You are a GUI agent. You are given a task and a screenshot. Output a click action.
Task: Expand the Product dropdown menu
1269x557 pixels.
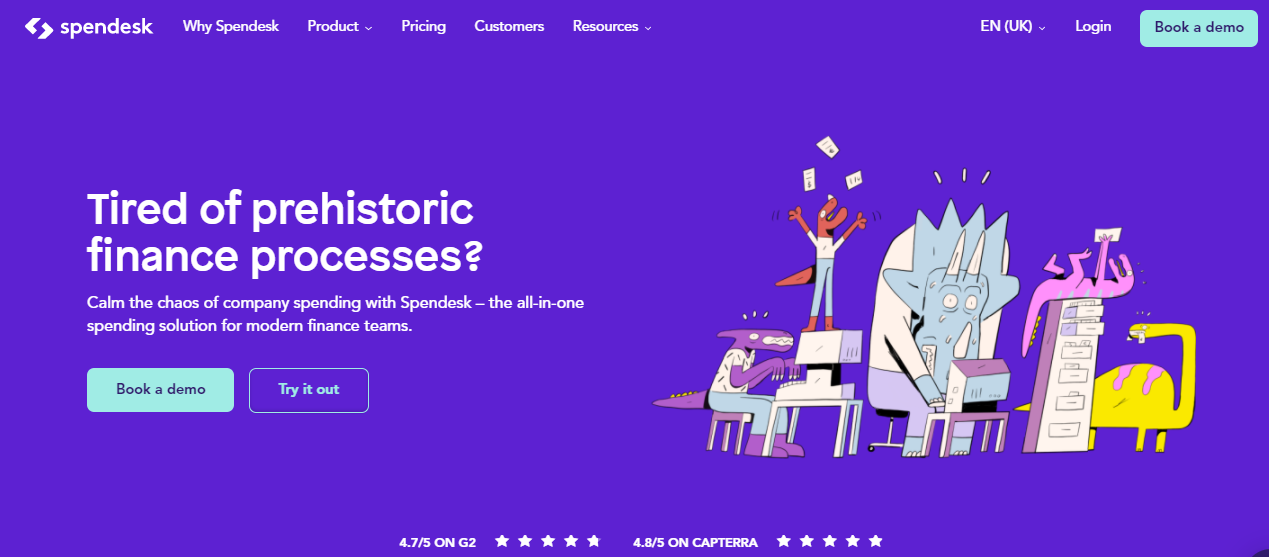(340, 27)
